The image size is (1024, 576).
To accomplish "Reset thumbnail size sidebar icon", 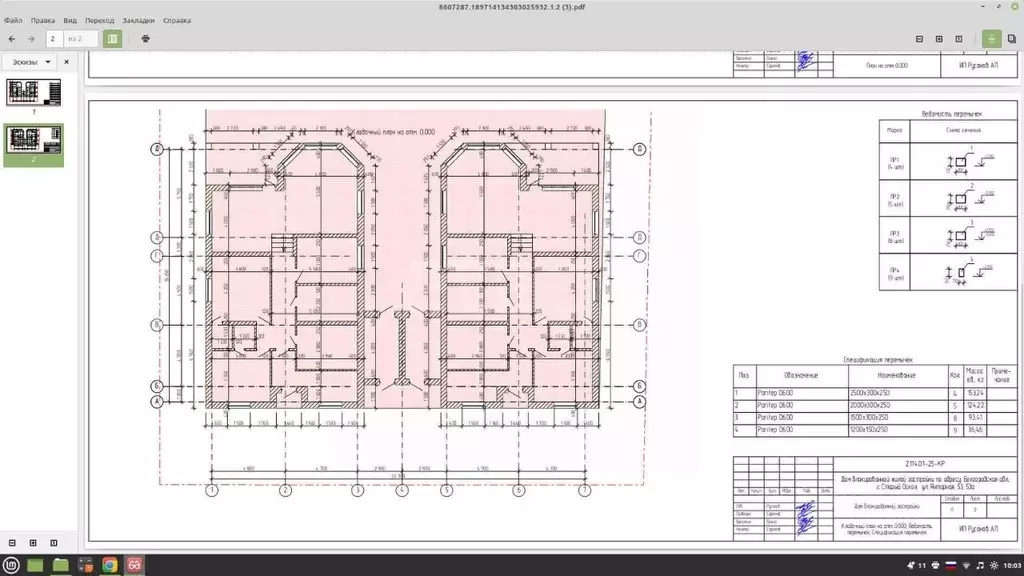I will click(54, 543).
